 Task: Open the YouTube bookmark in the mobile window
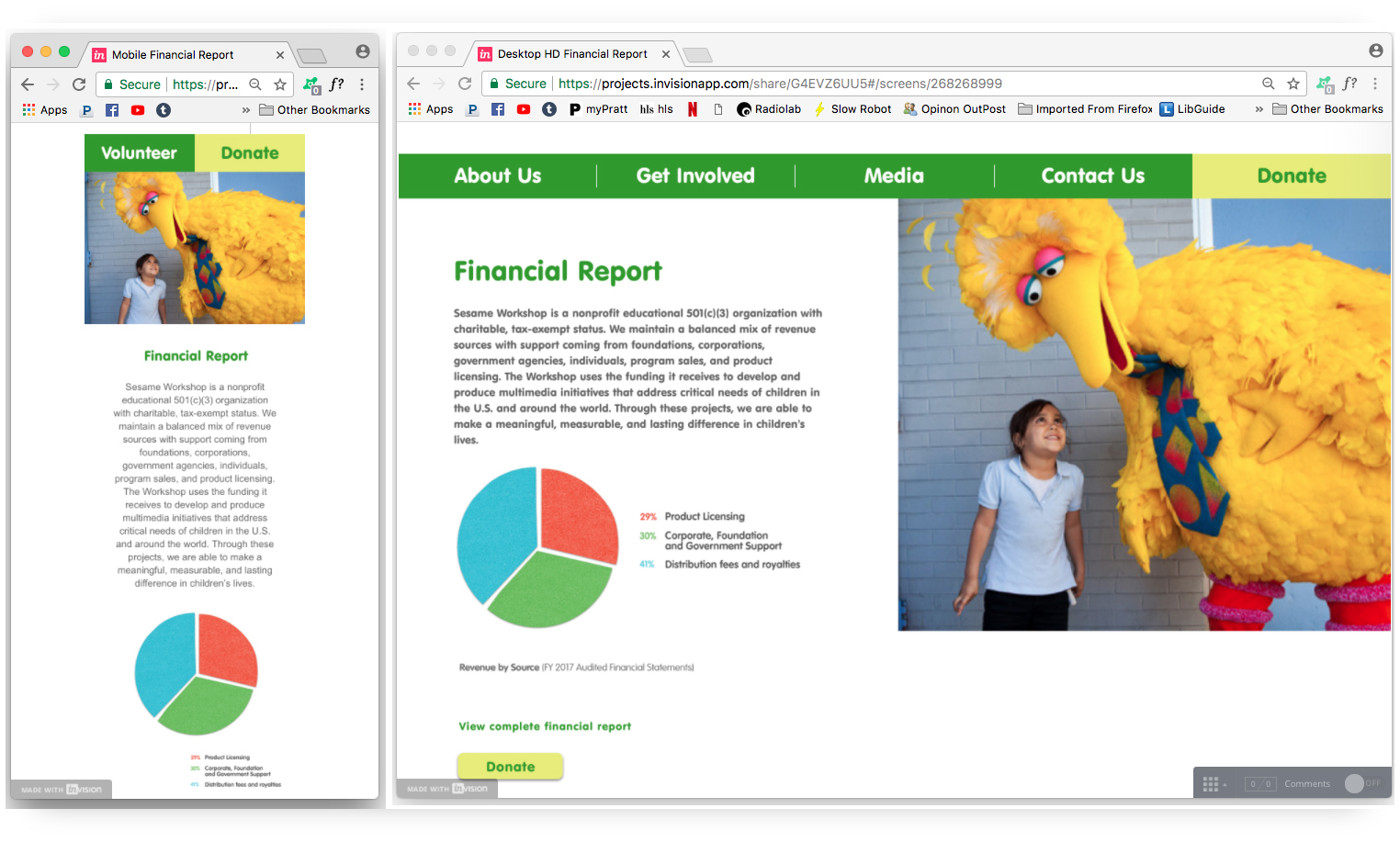click(x=138, y=110)
